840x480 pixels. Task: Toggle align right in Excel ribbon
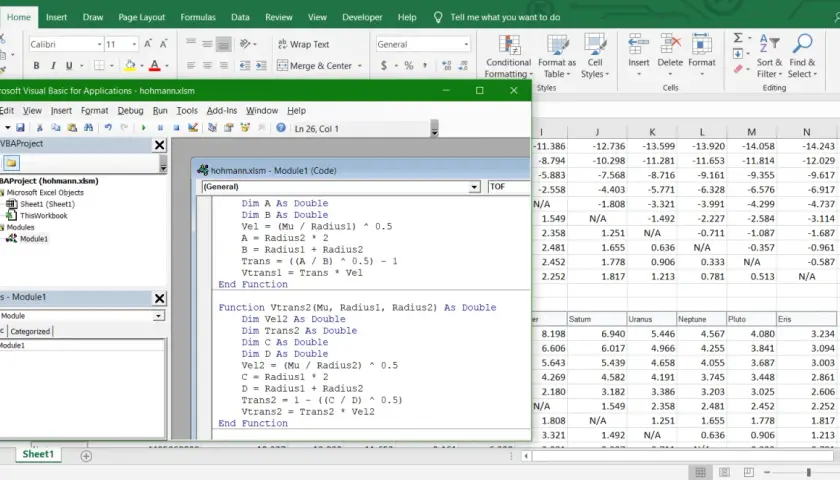click(x=223, y=65)
